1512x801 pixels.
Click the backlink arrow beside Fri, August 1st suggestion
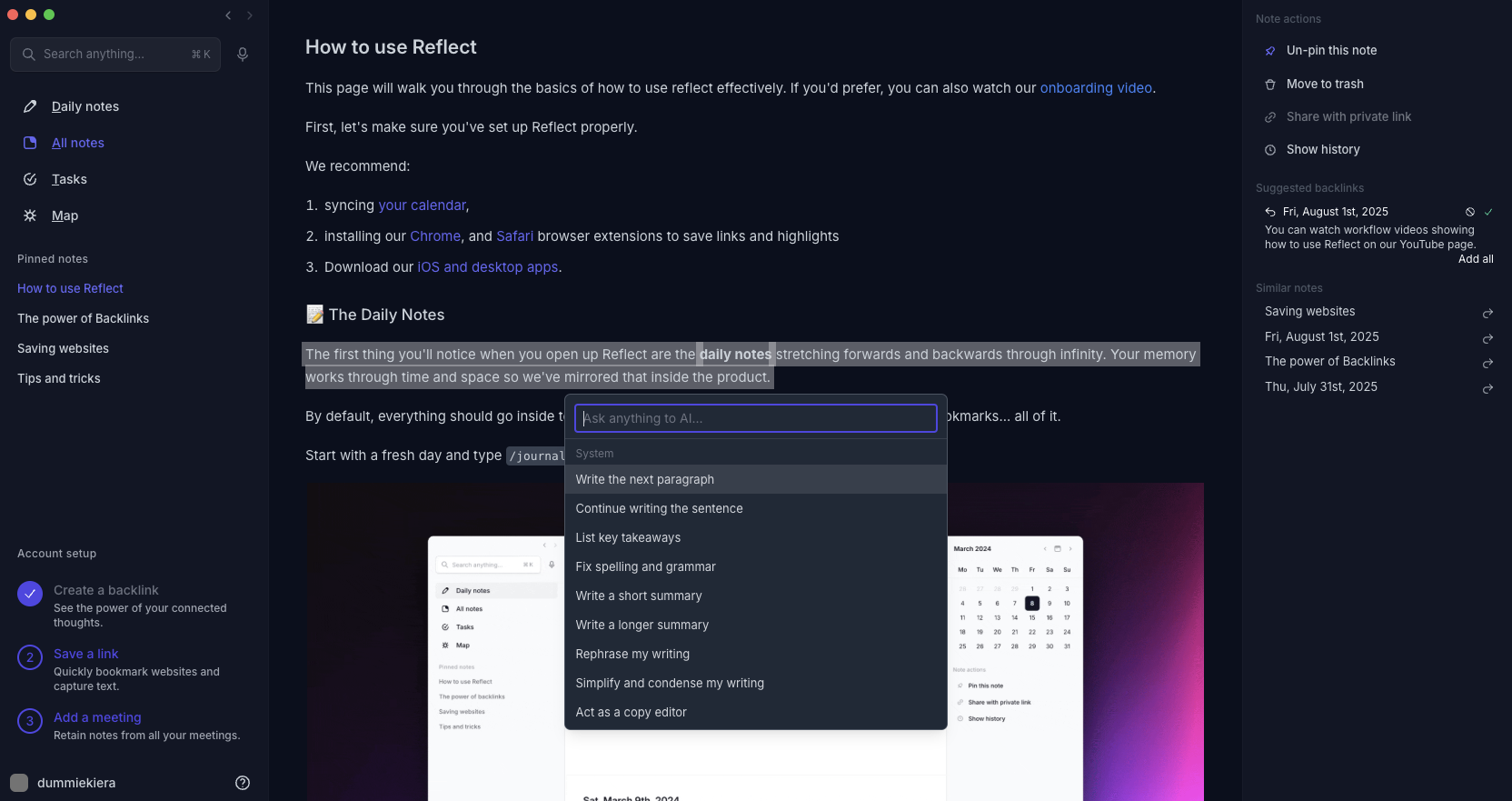click(1270, 212)
